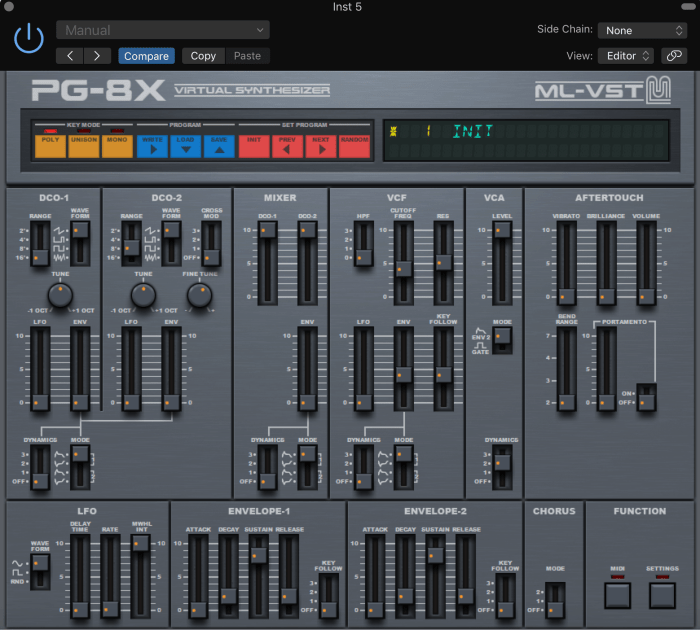Open the View Editor dropdown
This screenshot has height=630, width=700.
[x=626, y=56]
